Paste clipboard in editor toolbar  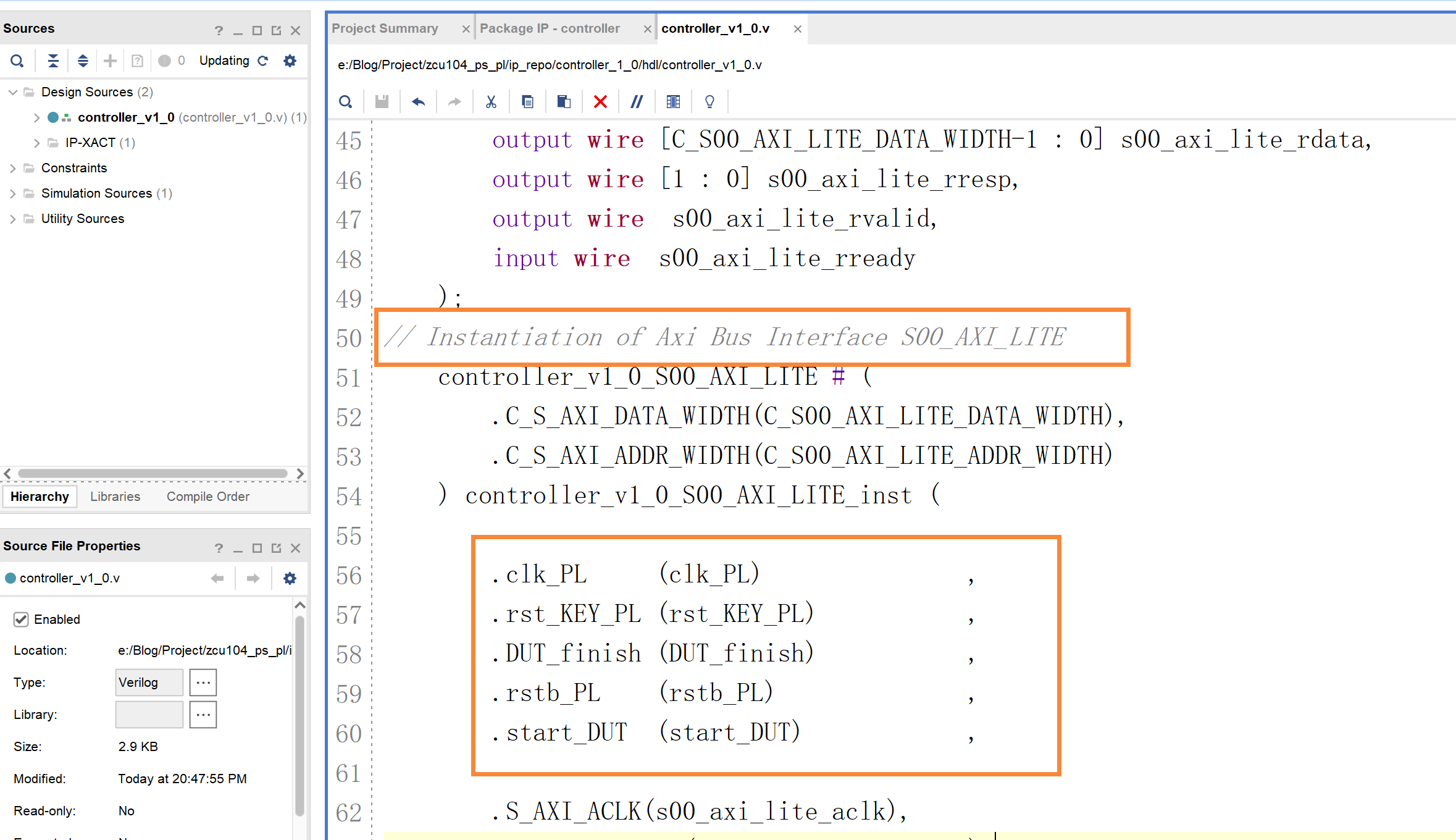[x=564, y=102]
